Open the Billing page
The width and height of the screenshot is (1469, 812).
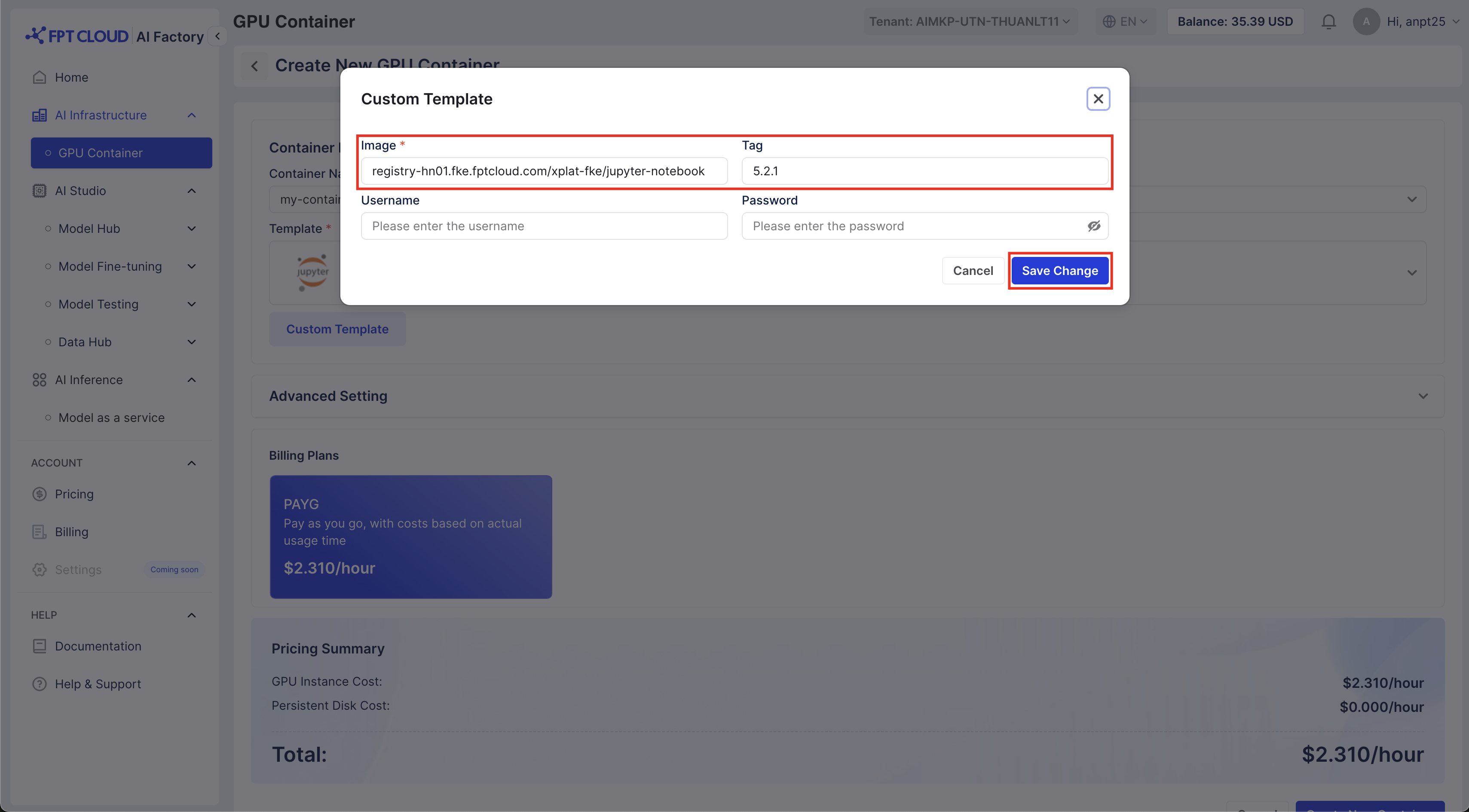[x=71, y=532]
